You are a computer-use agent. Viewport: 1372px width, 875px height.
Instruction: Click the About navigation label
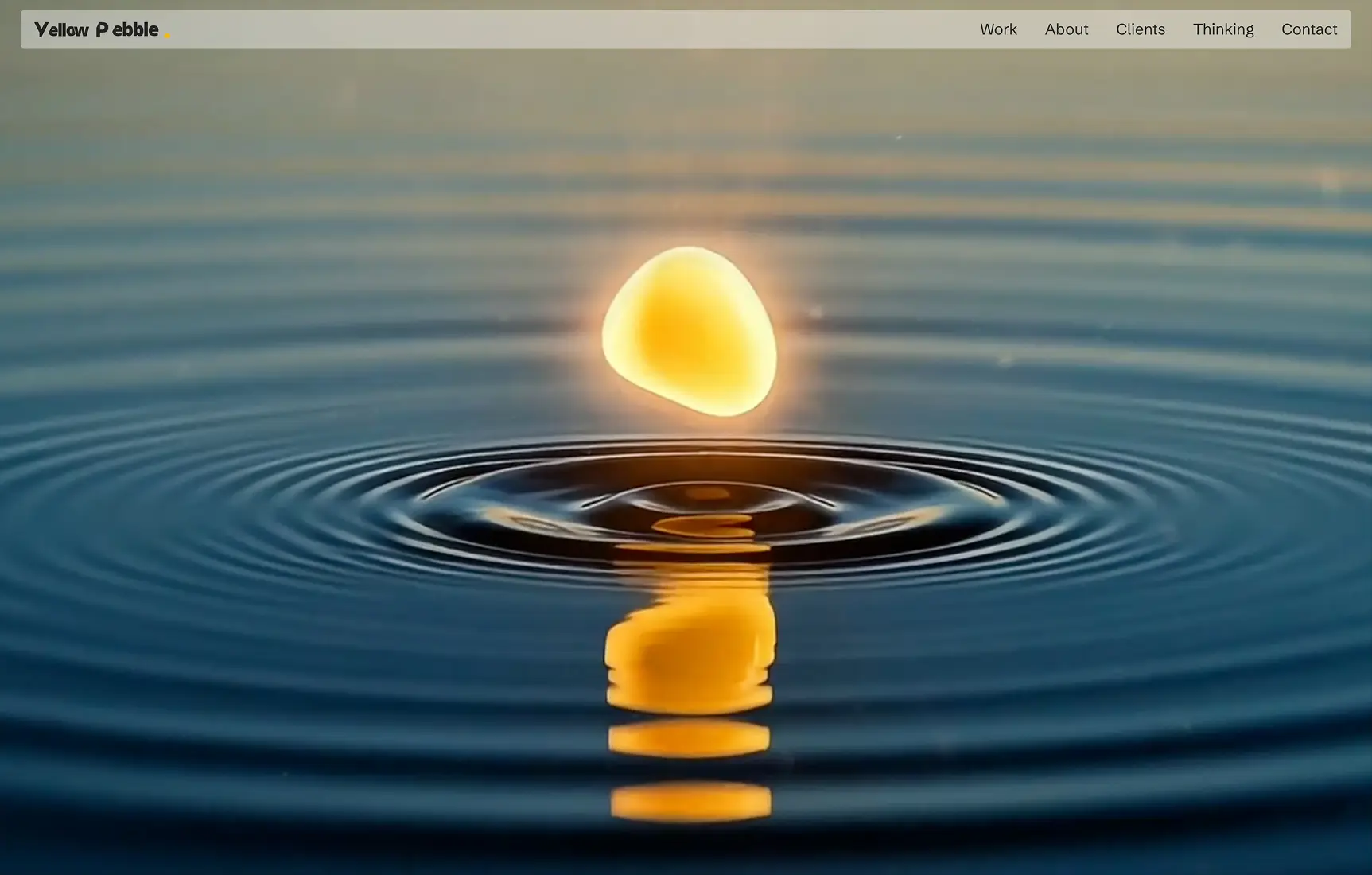[1066, 29]
